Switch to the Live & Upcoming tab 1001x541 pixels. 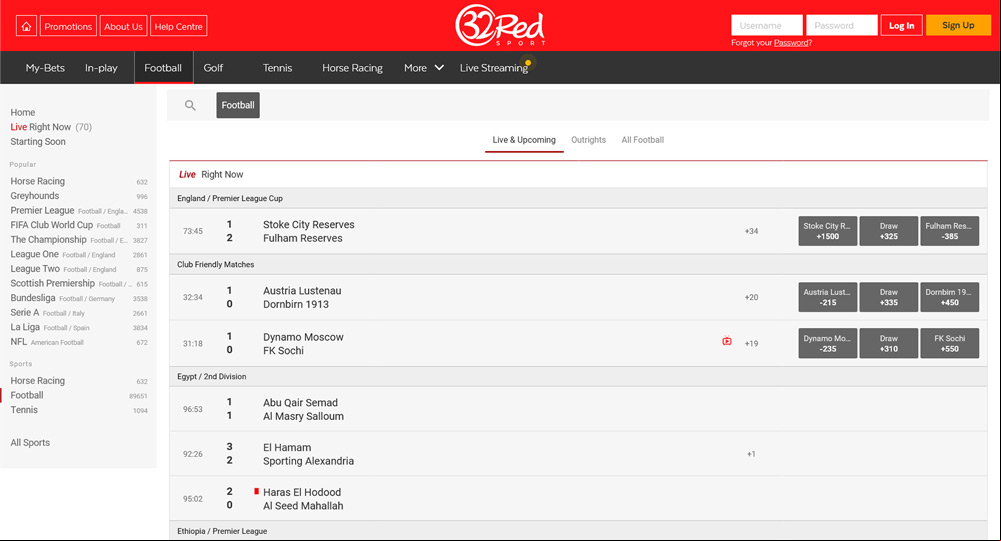[x=524, y=140]
